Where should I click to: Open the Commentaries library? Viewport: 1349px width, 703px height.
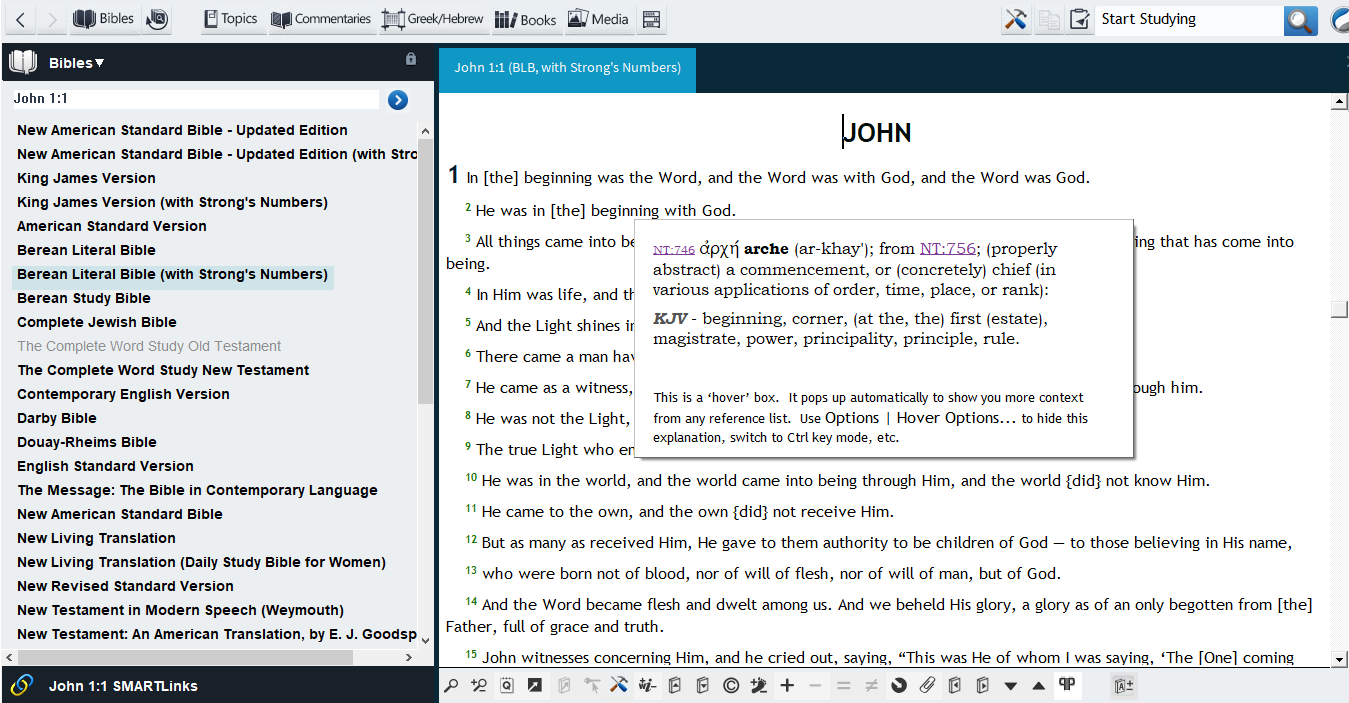point(321,19)
